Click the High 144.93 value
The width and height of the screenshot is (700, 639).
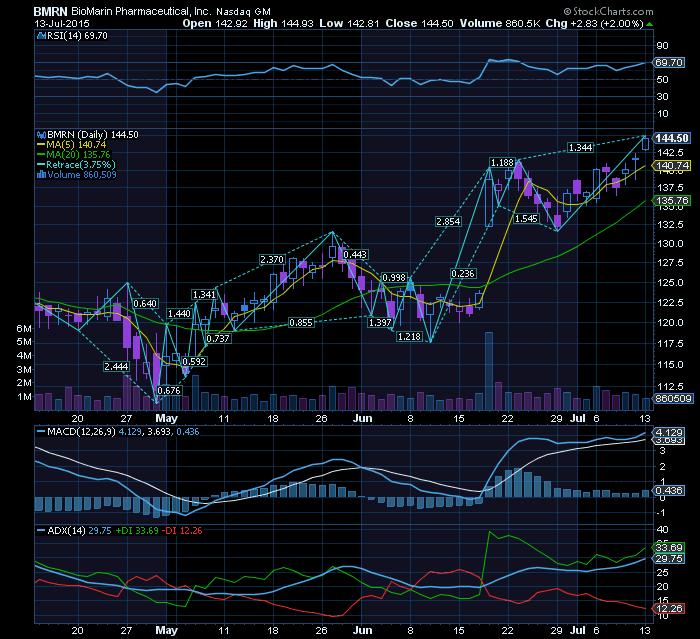283,24
